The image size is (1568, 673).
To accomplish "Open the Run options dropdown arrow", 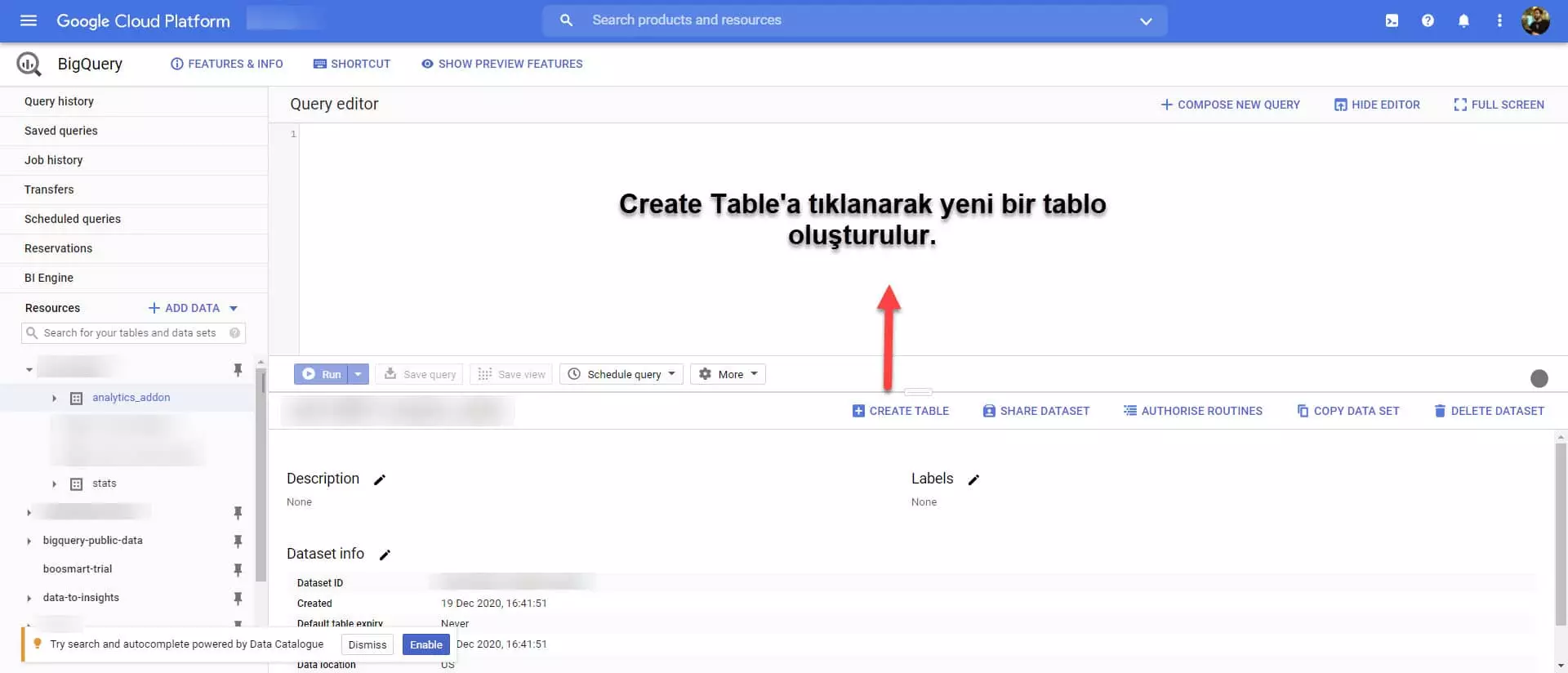I will [359, 374].
